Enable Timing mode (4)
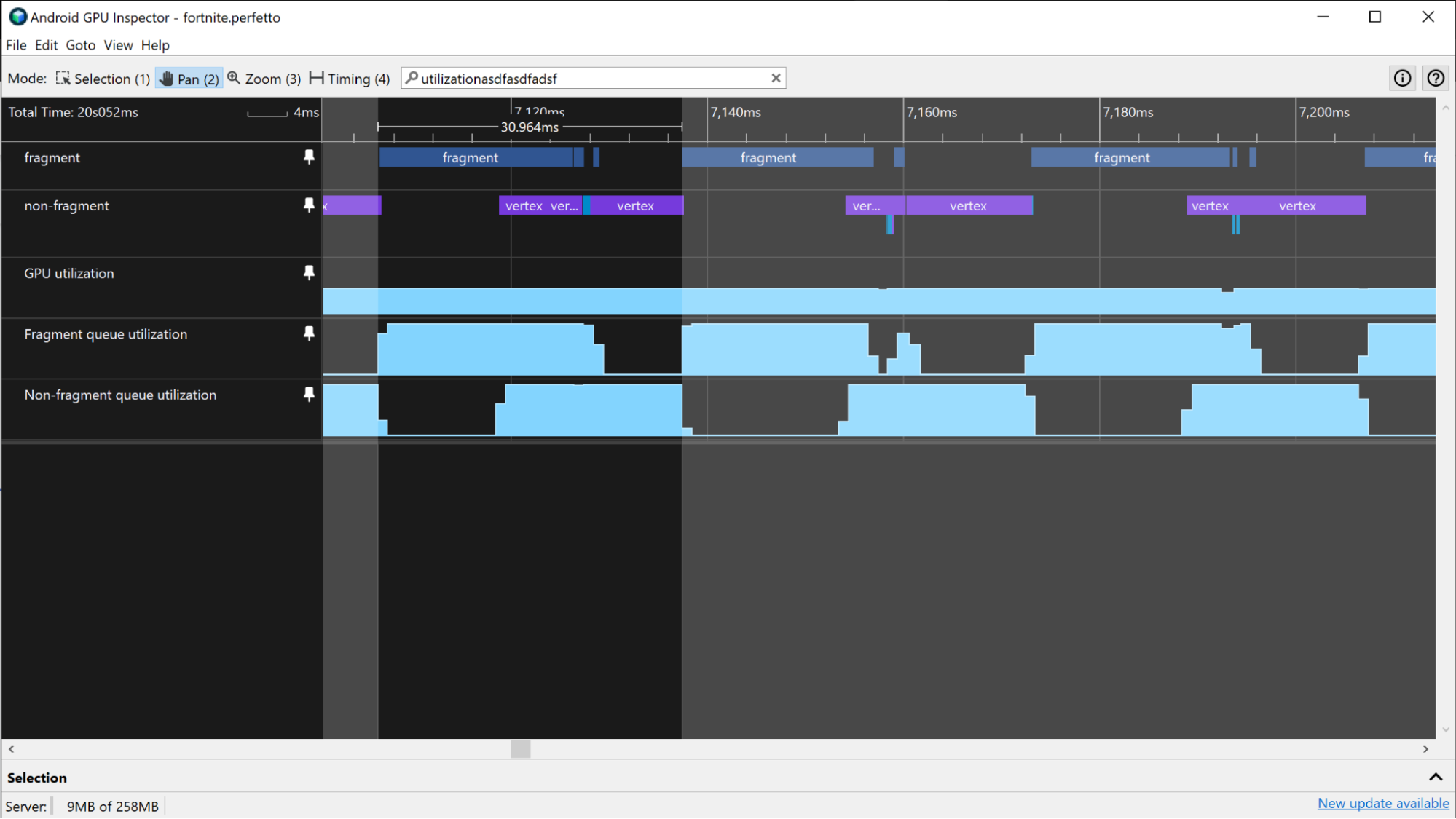 (x=352, y=78)
